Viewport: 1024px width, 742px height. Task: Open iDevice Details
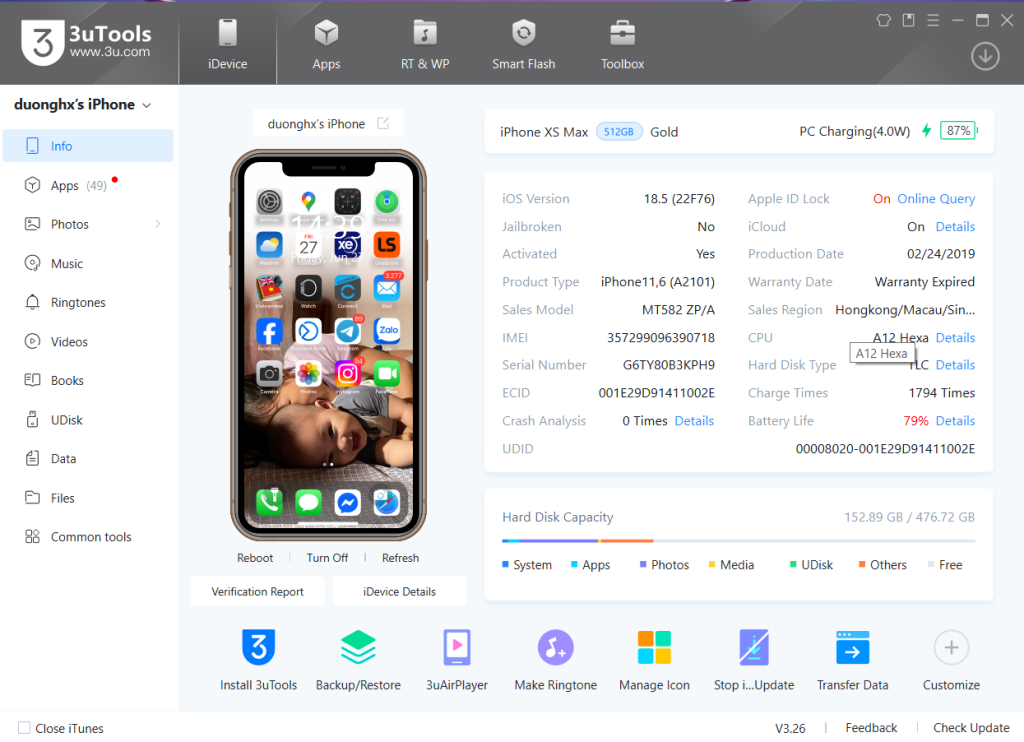[399, 591]
